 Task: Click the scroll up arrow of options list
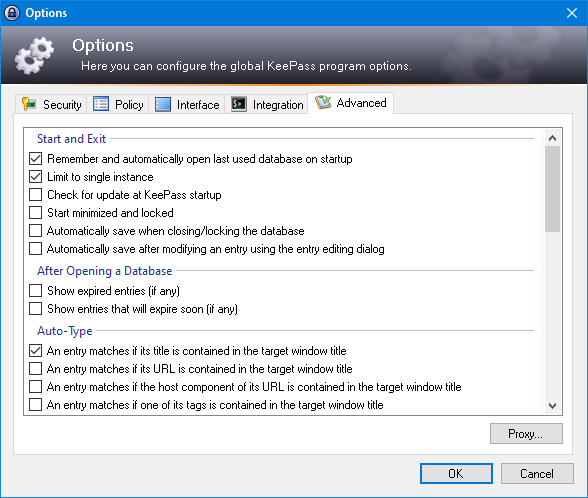pyautogui.click(x=552, y=138)
